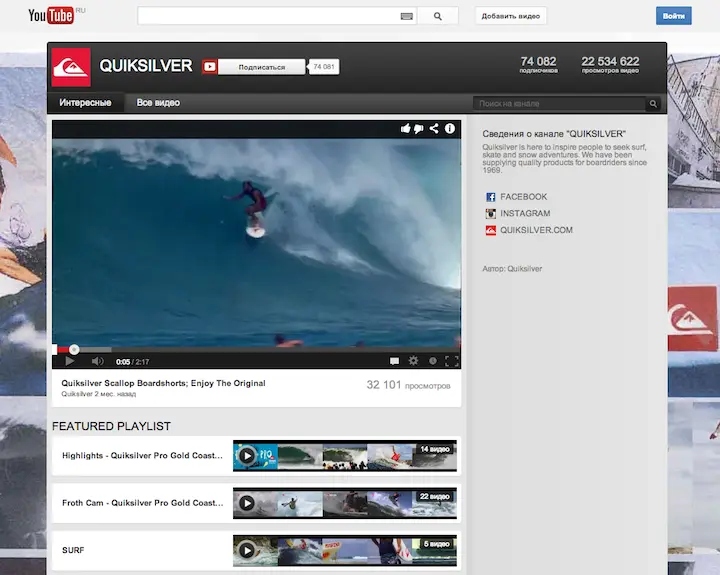Open the INSTAGRAM link

(525, 214)
